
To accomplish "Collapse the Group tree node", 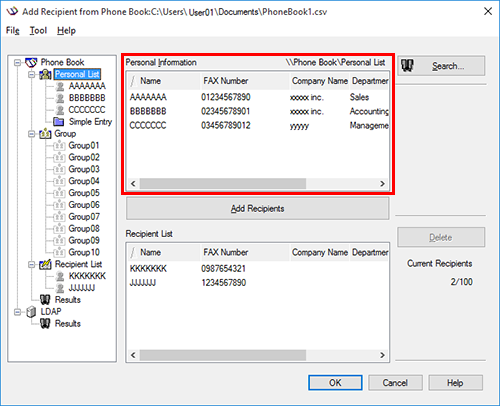I will (x=32, y=134).
